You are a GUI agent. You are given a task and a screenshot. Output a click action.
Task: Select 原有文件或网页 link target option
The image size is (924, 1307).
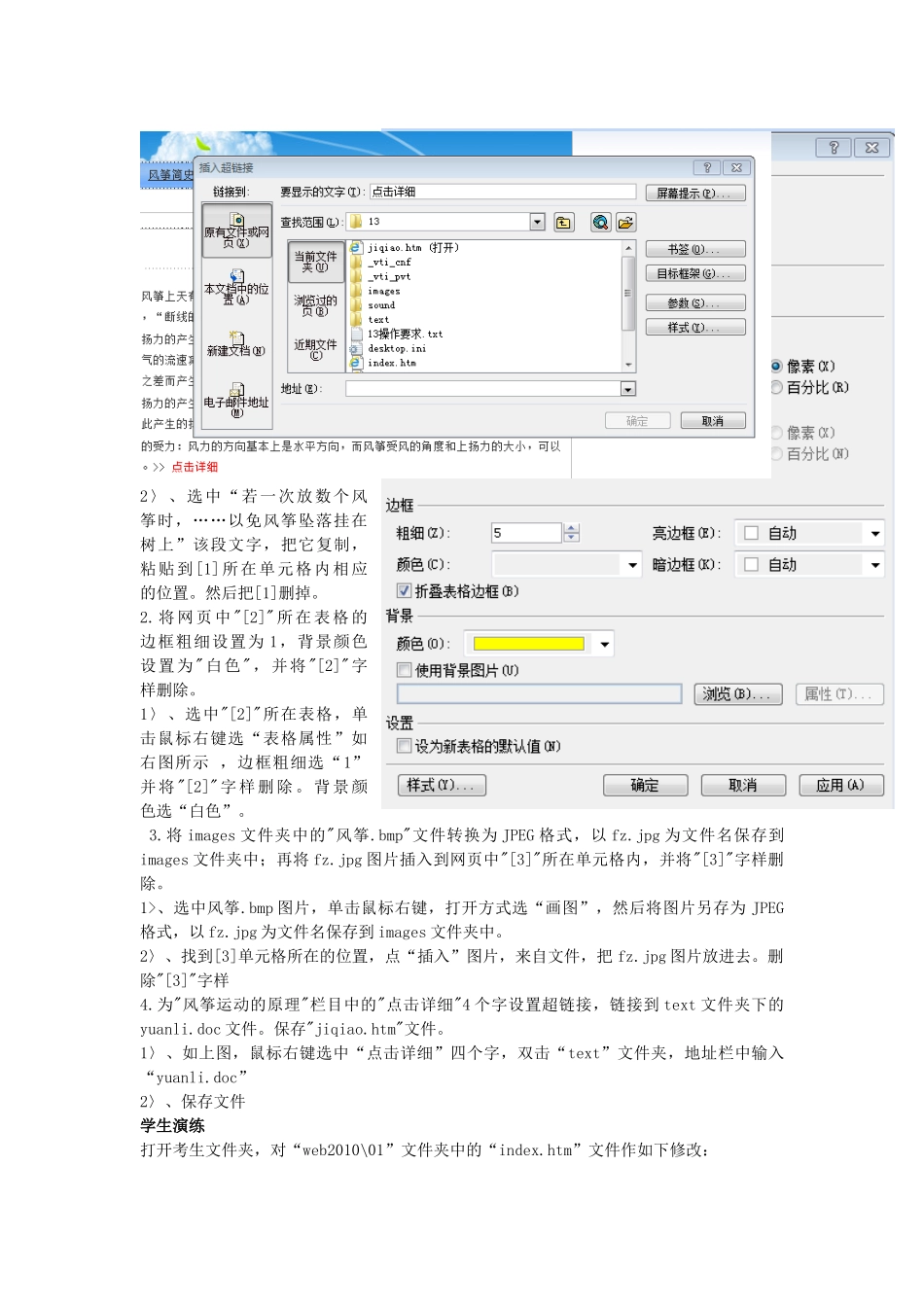click(236, 230)
